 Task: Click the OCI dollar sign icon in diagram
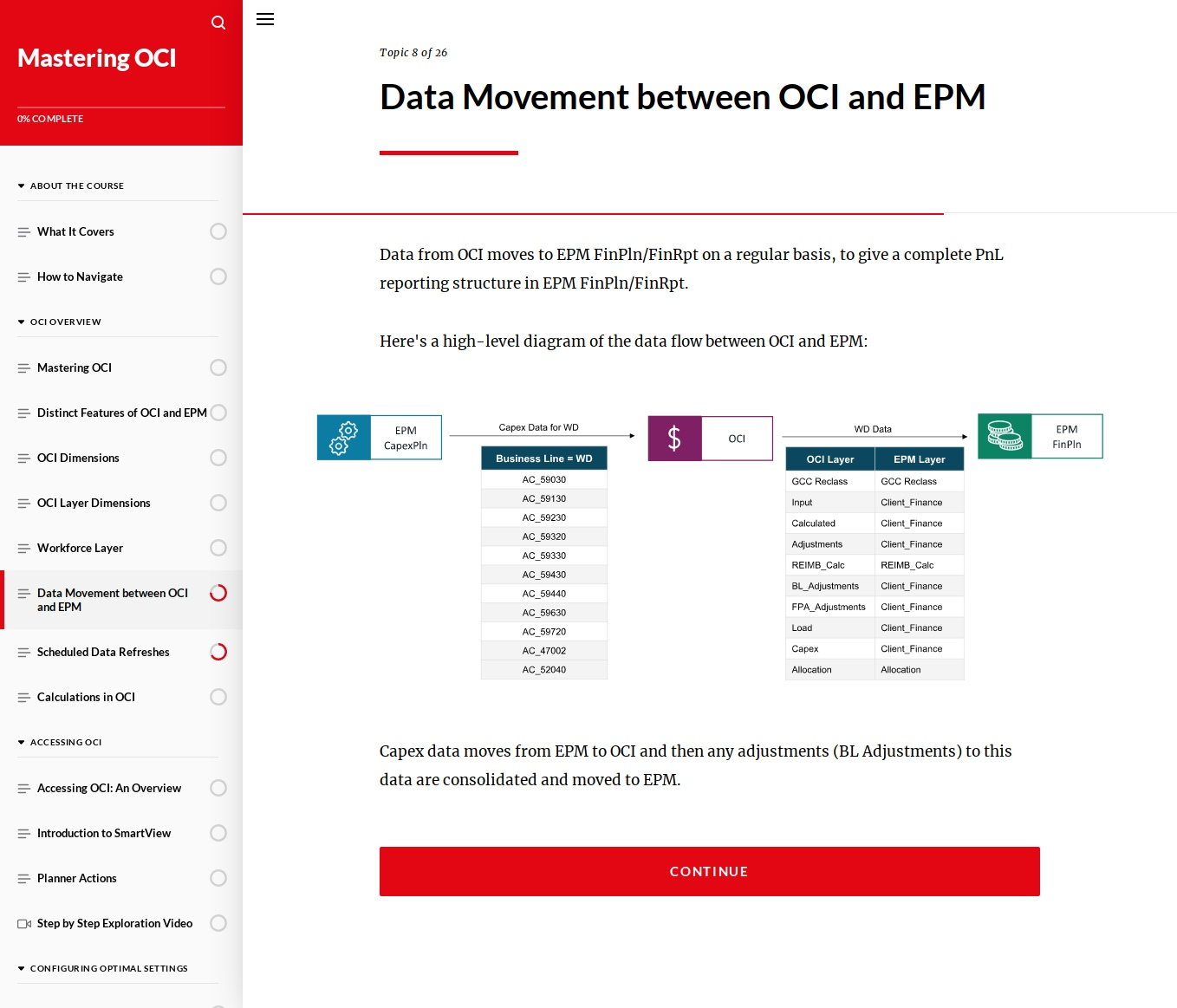click(x=674, y=438)
